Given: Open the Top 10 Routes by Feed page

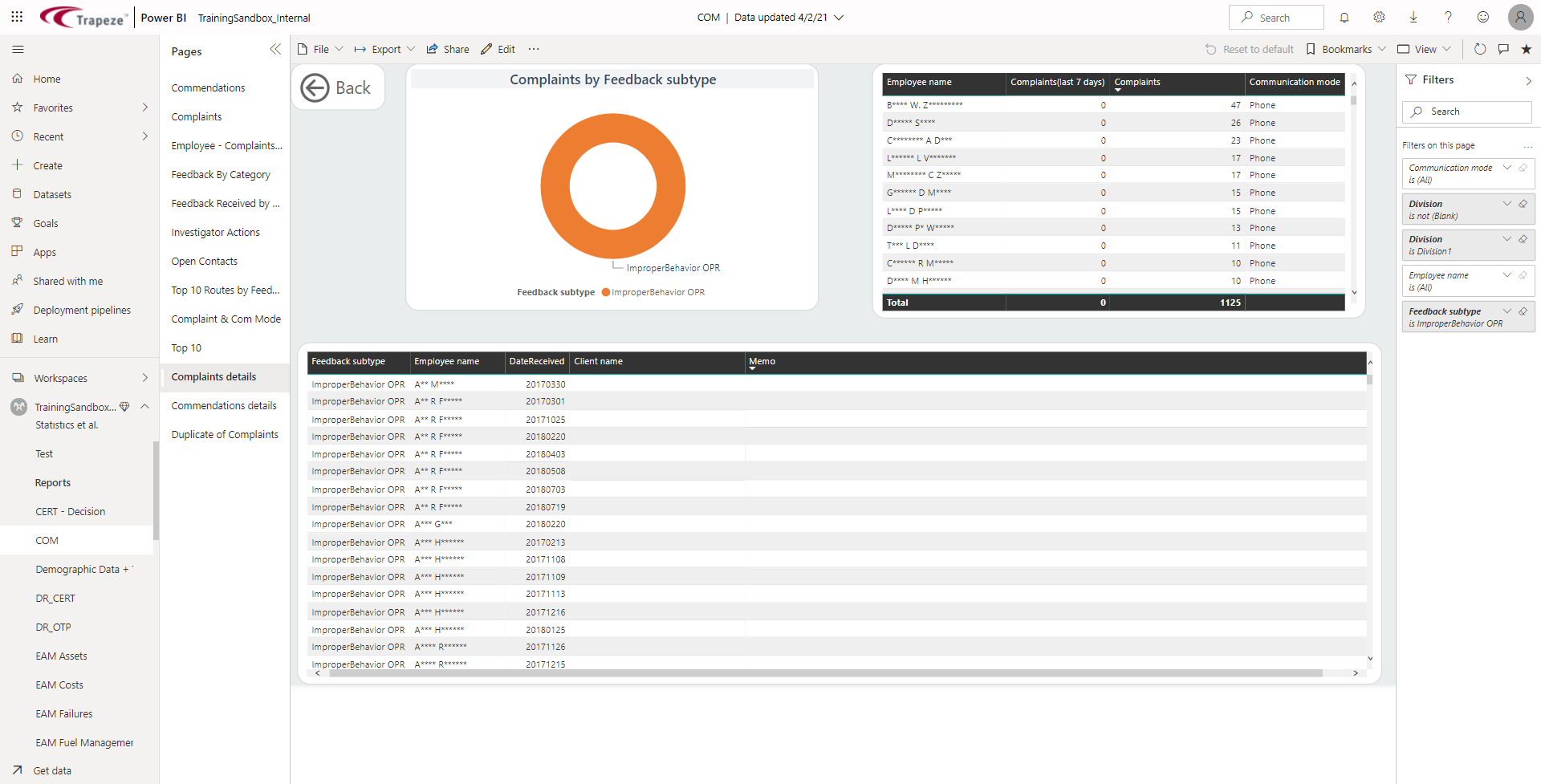Looking at the screenshot, I should coord(226,290).
